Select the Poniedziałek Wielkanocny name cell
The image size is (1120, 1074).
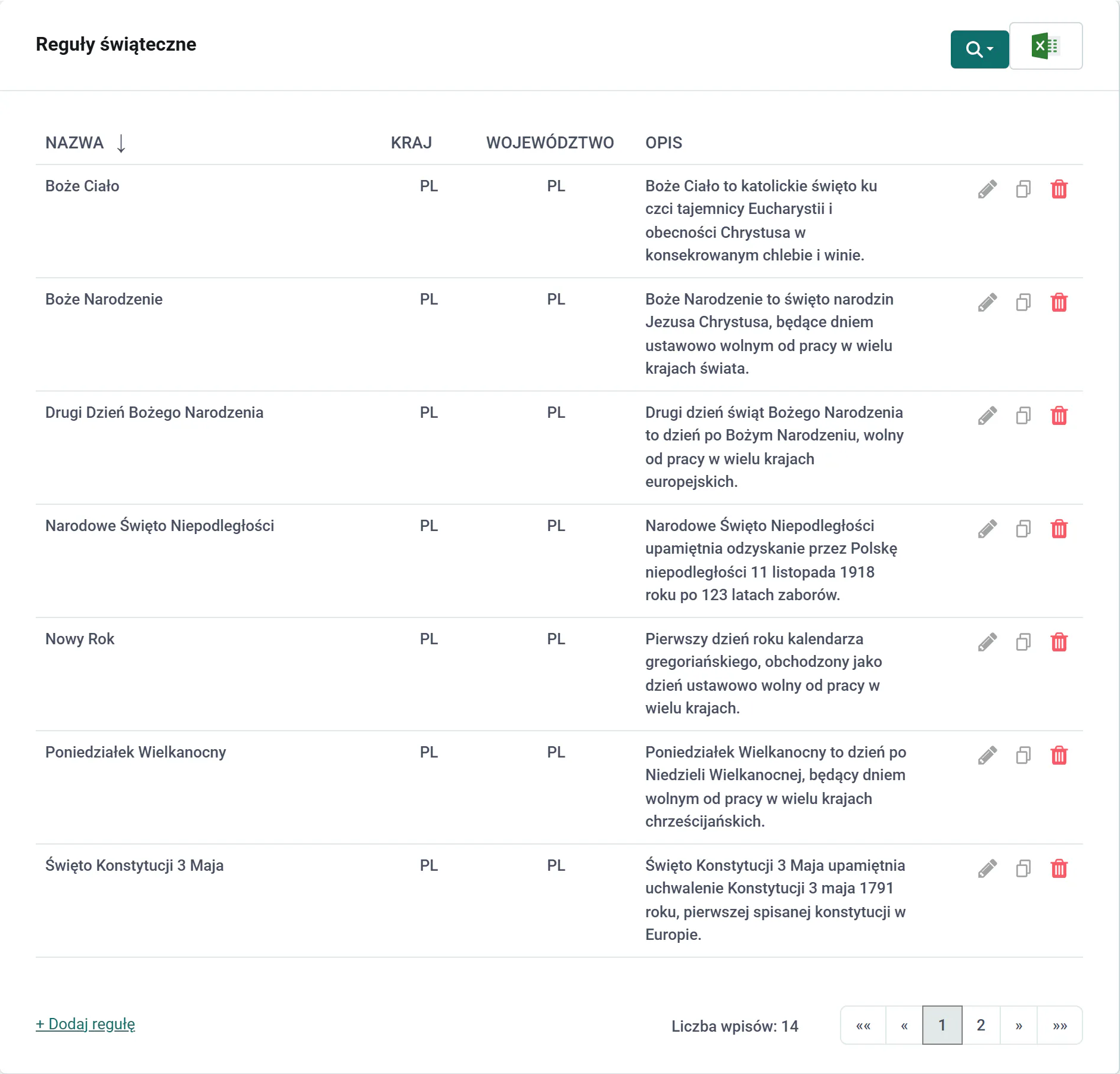136,752
